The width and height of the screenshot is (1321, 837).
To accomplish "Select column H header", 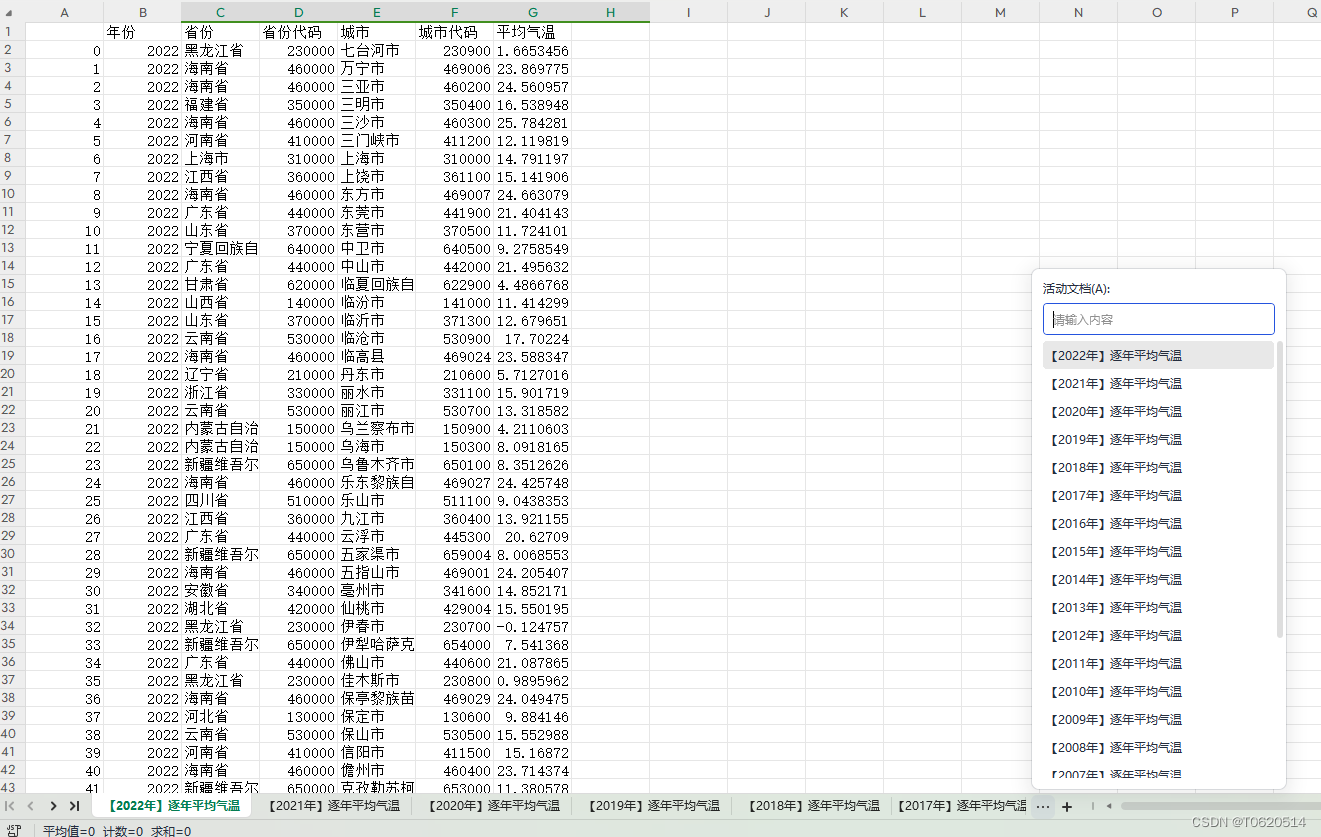I will pos(610,12).
